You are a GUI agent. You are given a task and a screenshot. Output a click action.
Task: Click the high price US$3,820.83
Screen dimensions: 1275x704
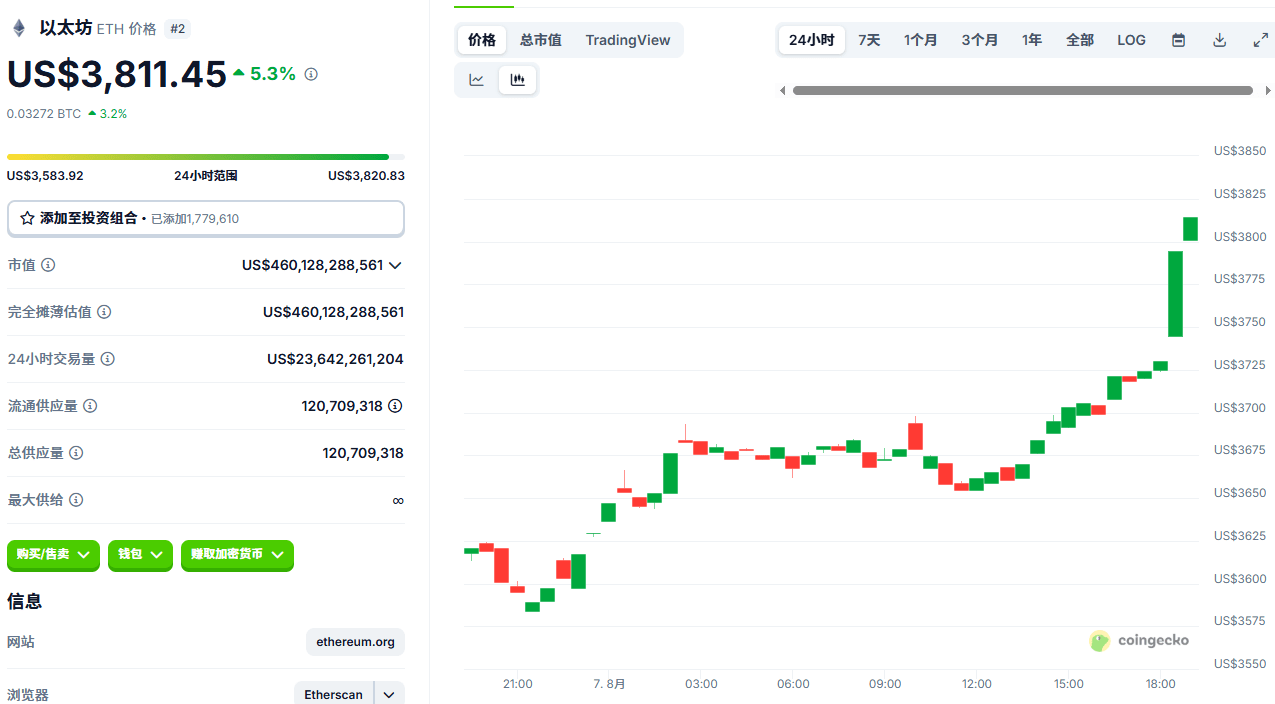366,176
